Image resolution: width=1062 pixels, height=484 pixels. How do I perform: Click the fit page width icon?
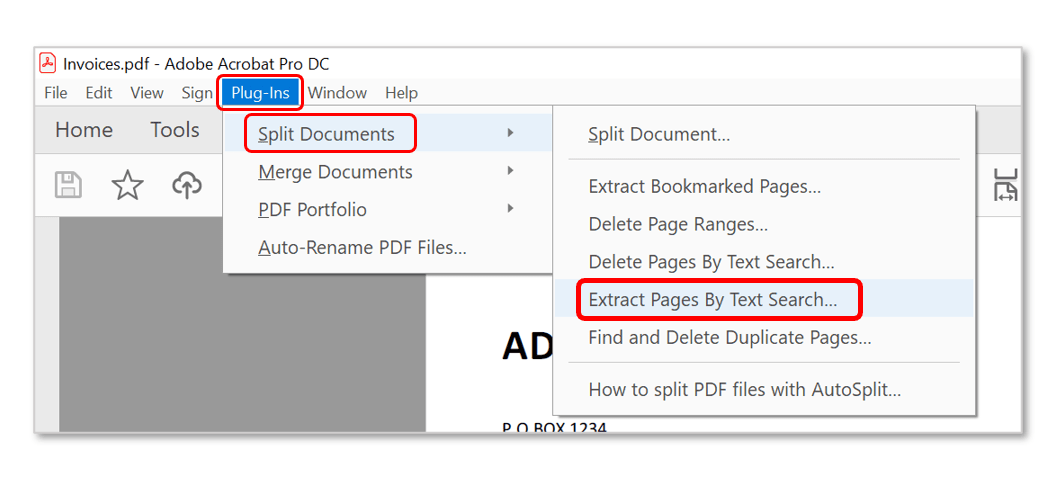[x=1005, y=185]
